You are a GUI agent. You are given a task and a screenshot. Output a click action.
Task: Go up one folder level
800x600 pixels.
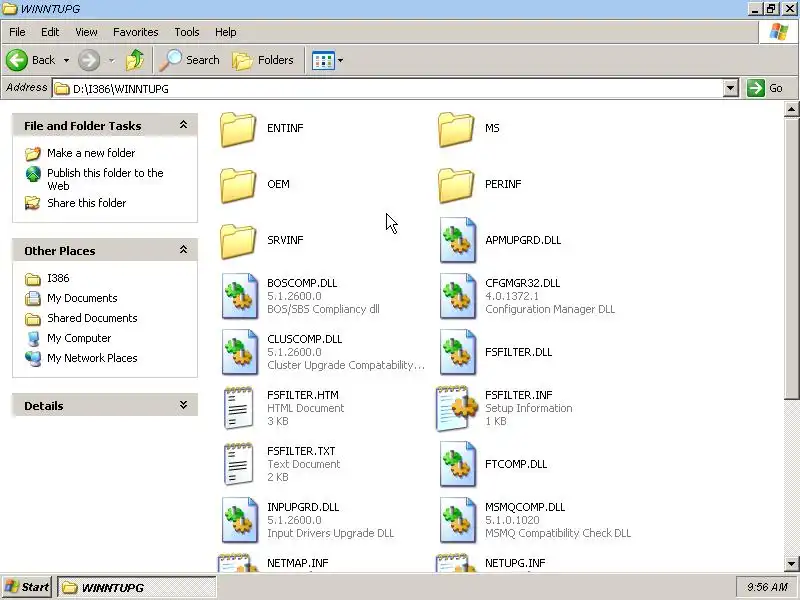135,60
